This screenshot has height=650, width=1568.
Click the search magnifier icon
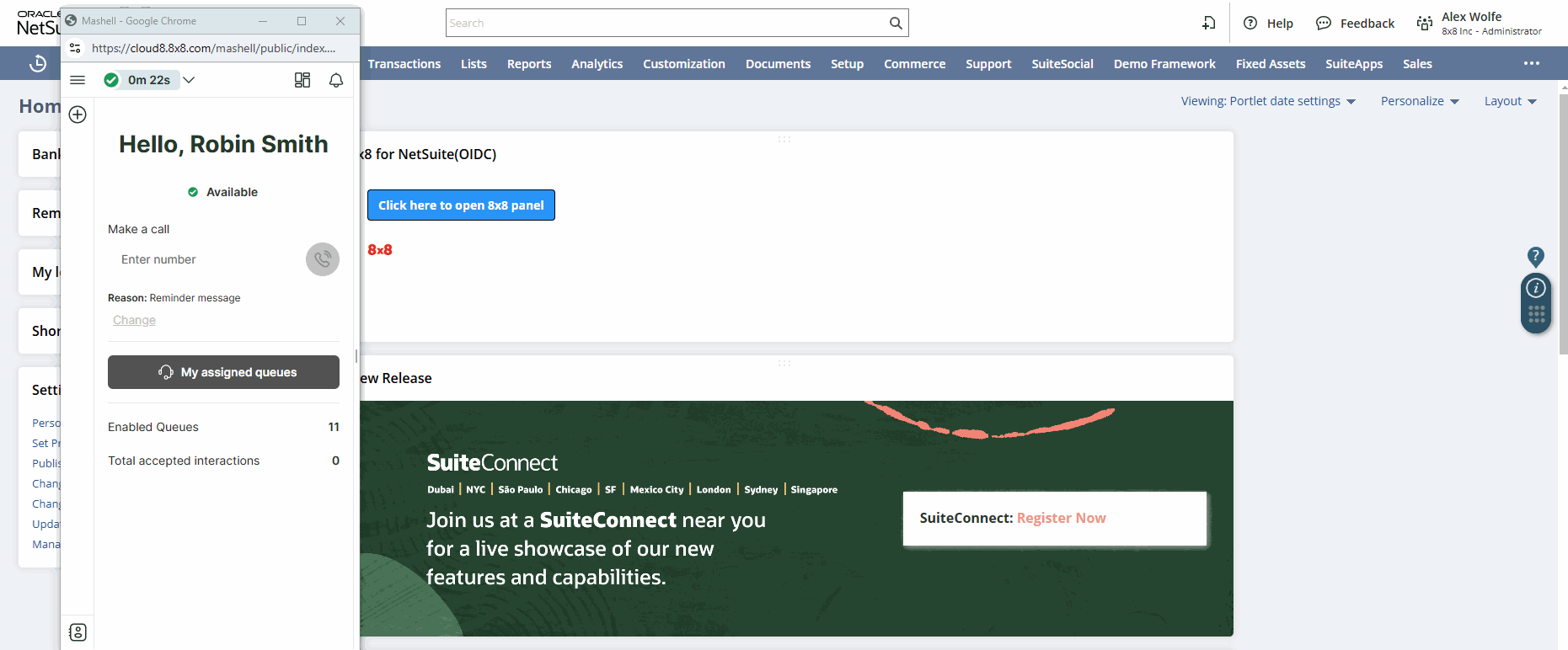[896, 23]
